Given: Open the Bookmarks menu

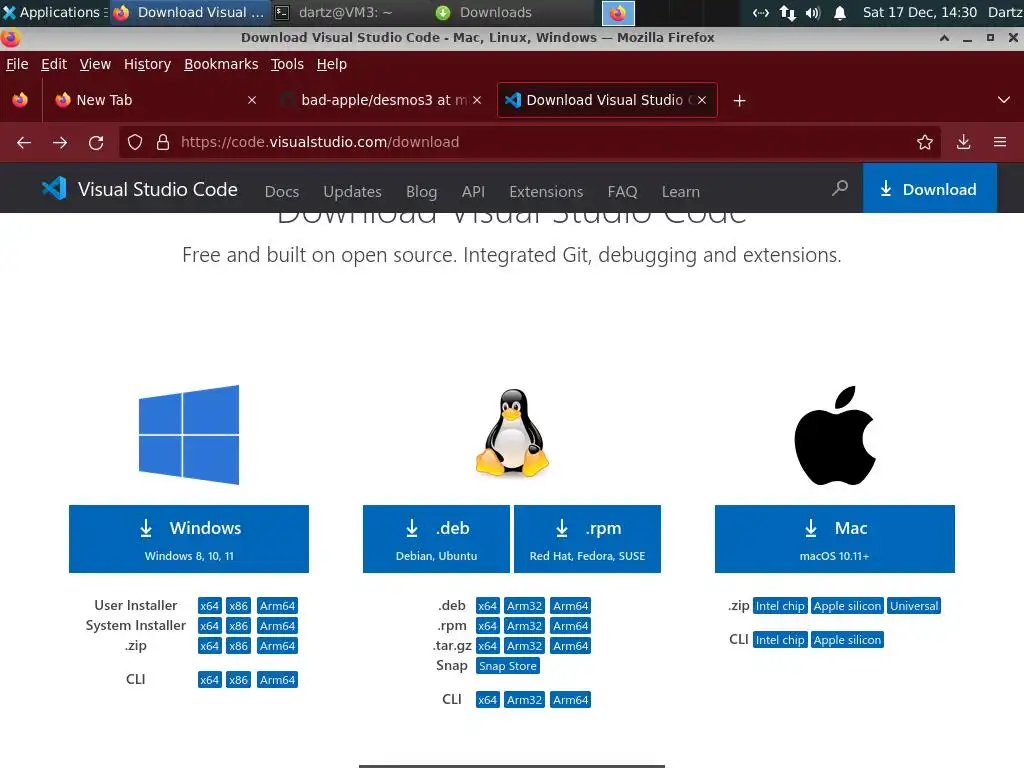Looking at the screenshot, I should point(221,64).
